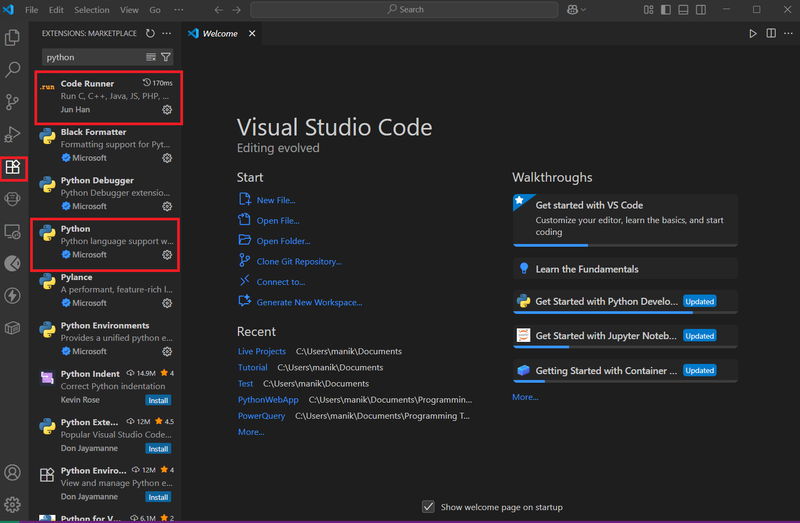The image size is (800, 523).
Task: Open Python Environments' manage gear
Action: coord(167,352)
